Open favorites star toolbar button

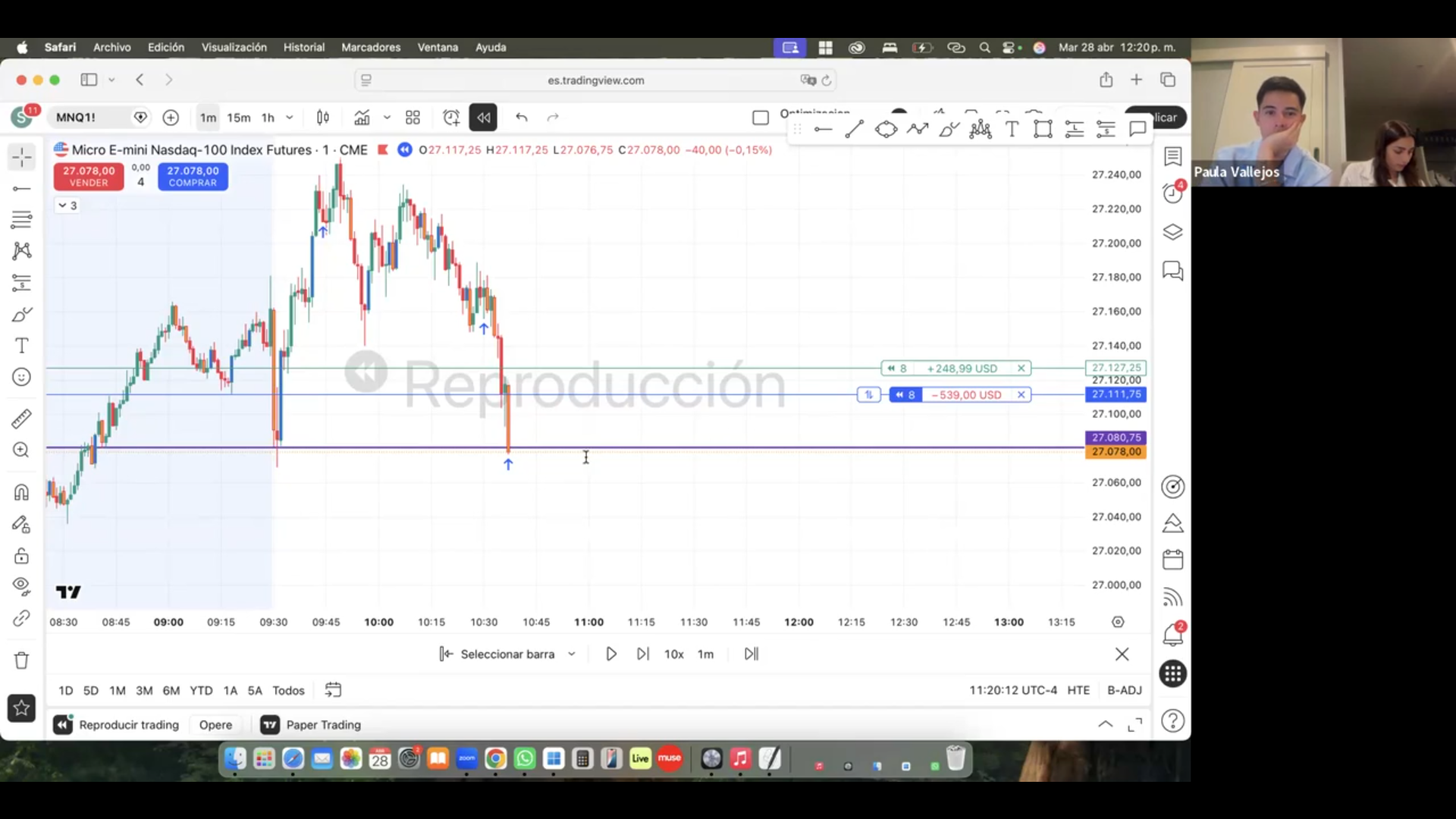tap(21, 708)
